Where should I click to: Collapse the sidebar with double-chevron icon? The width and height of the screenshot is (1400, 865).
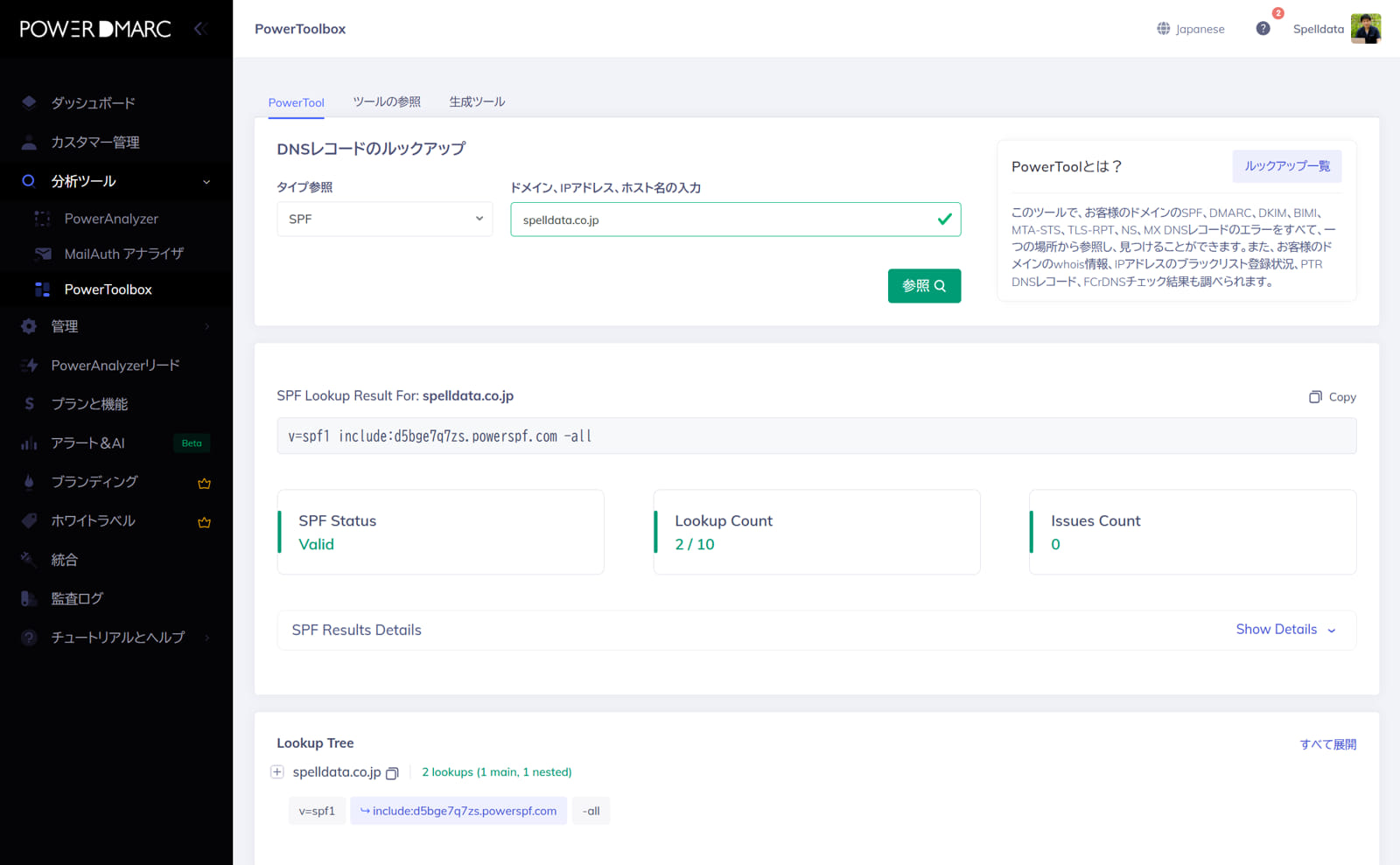pos(200,29)
